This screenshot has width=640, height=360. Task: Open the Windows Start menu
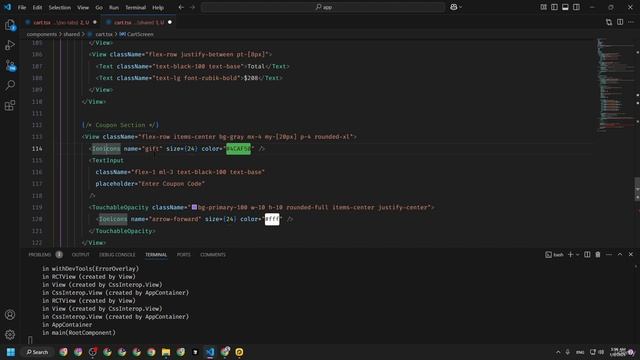(x=11, y=352)
